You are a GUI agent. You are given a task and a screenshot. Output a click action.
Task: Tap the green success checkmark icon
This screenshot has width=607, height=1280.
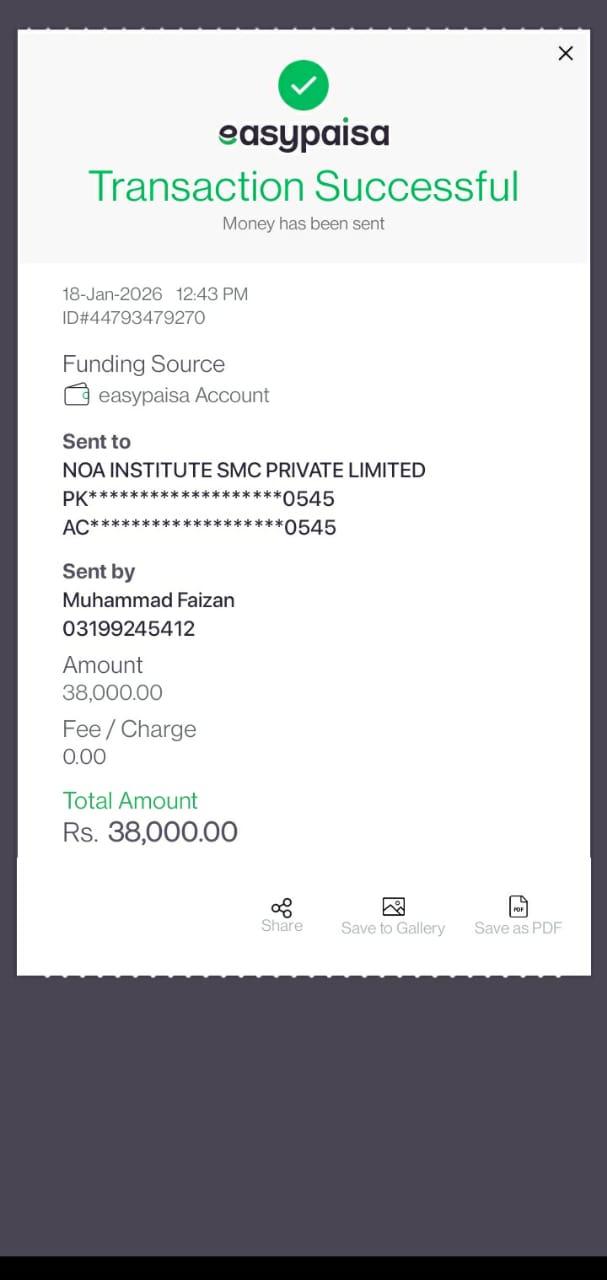[303, 85]
